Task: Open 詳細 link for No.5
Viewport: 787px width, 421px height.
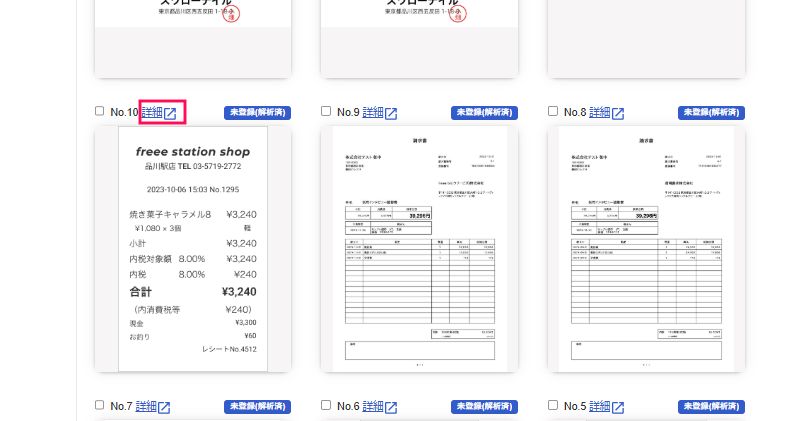Action: click(600, 406)
